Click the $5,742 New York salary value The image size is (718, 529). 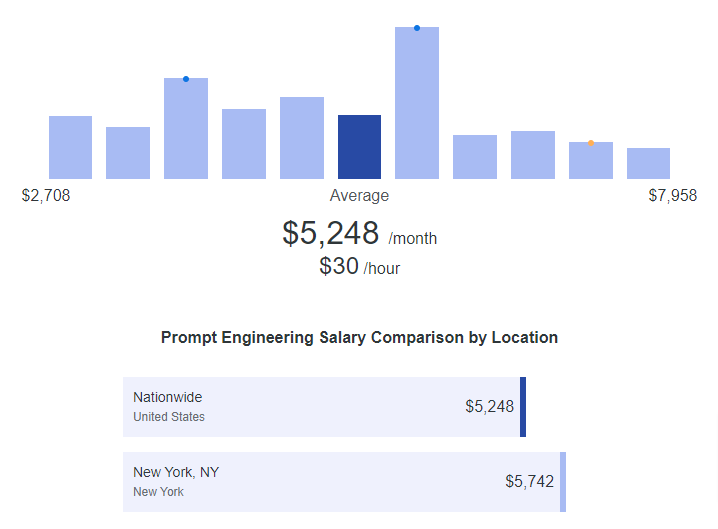(529, 481)
